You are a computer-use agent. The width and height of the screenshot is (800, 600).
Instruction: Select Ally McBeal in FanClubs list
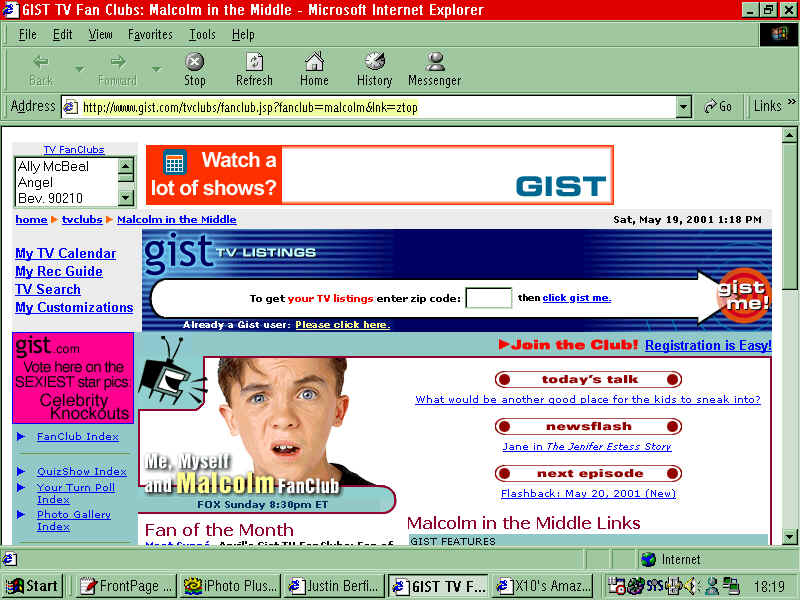tap(53, 166)
